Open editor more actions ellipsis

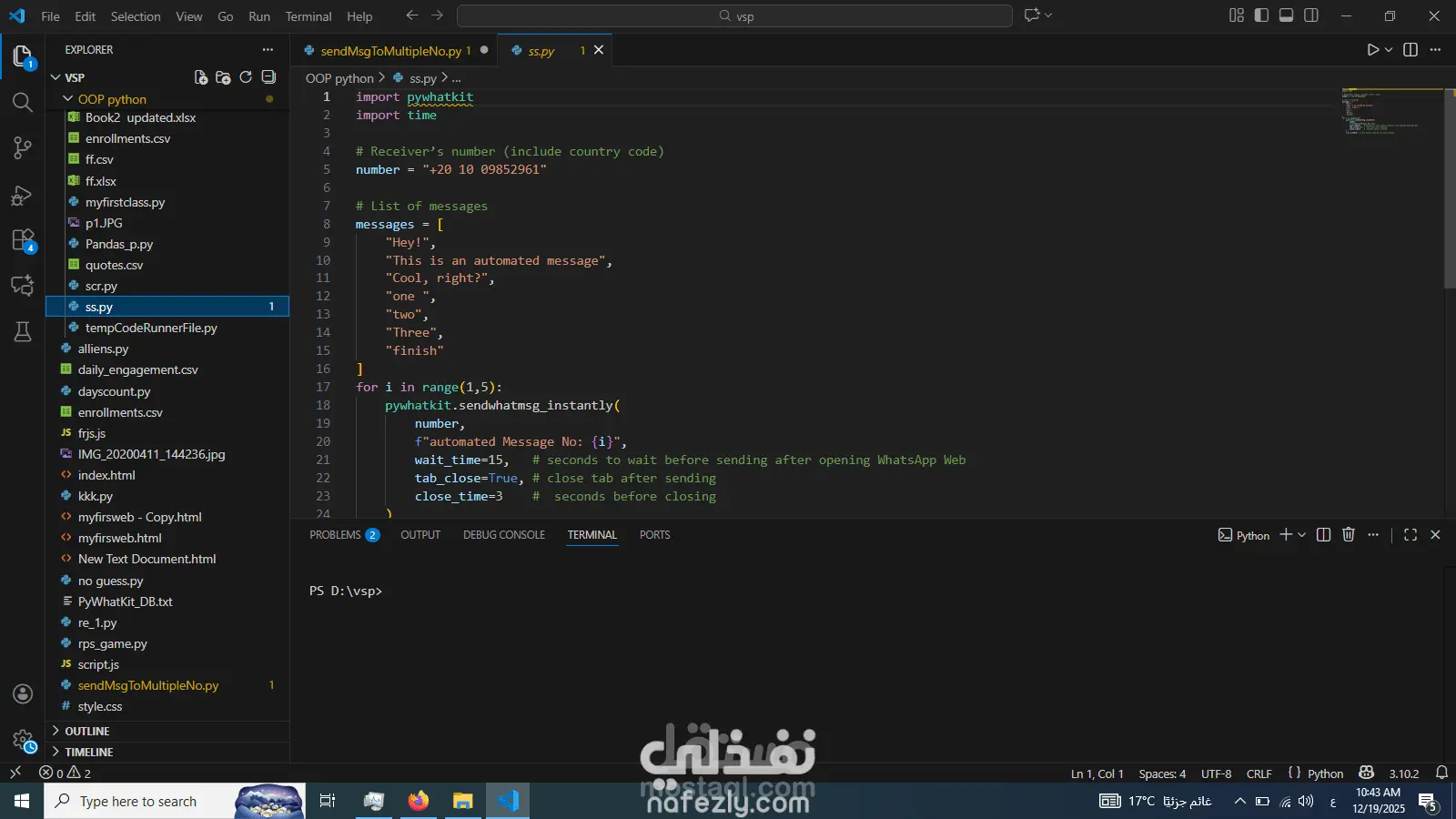1435,50
